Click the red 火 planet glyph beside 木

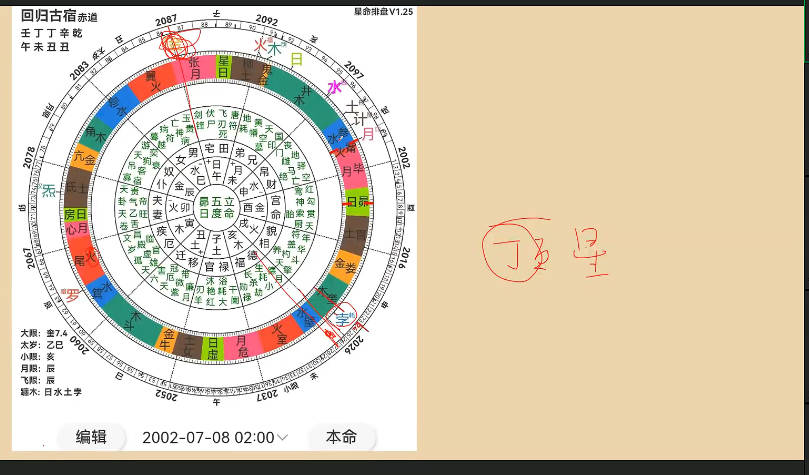pos(260,45)
